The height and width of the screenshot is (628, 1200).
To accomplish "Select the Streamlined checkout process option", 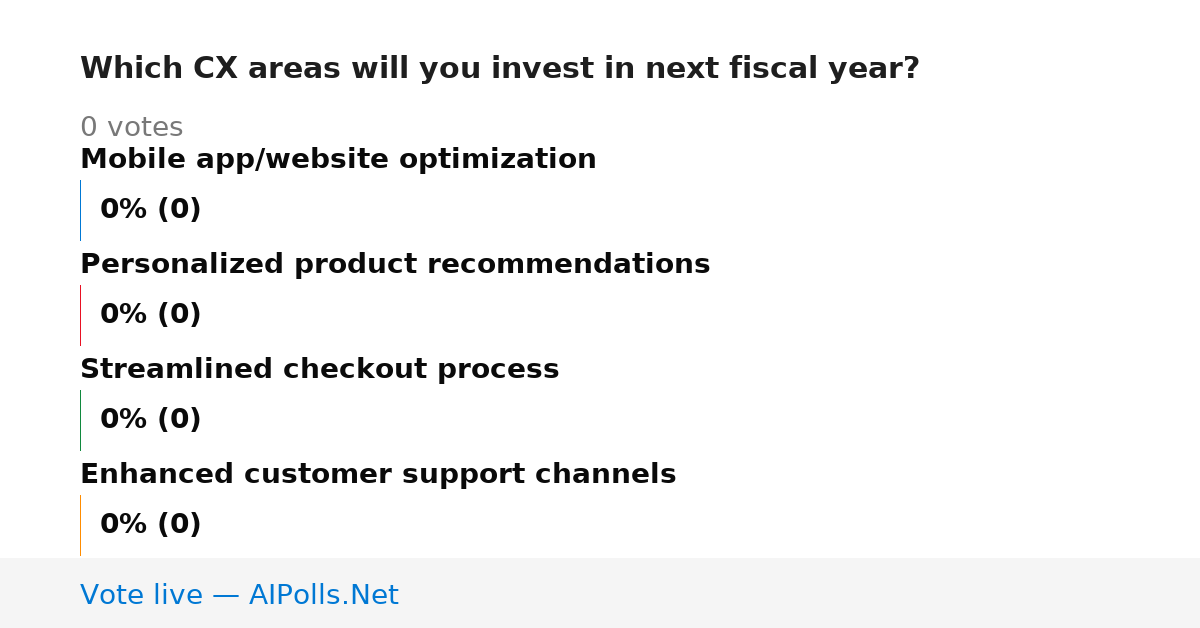I will click(319, 370).
